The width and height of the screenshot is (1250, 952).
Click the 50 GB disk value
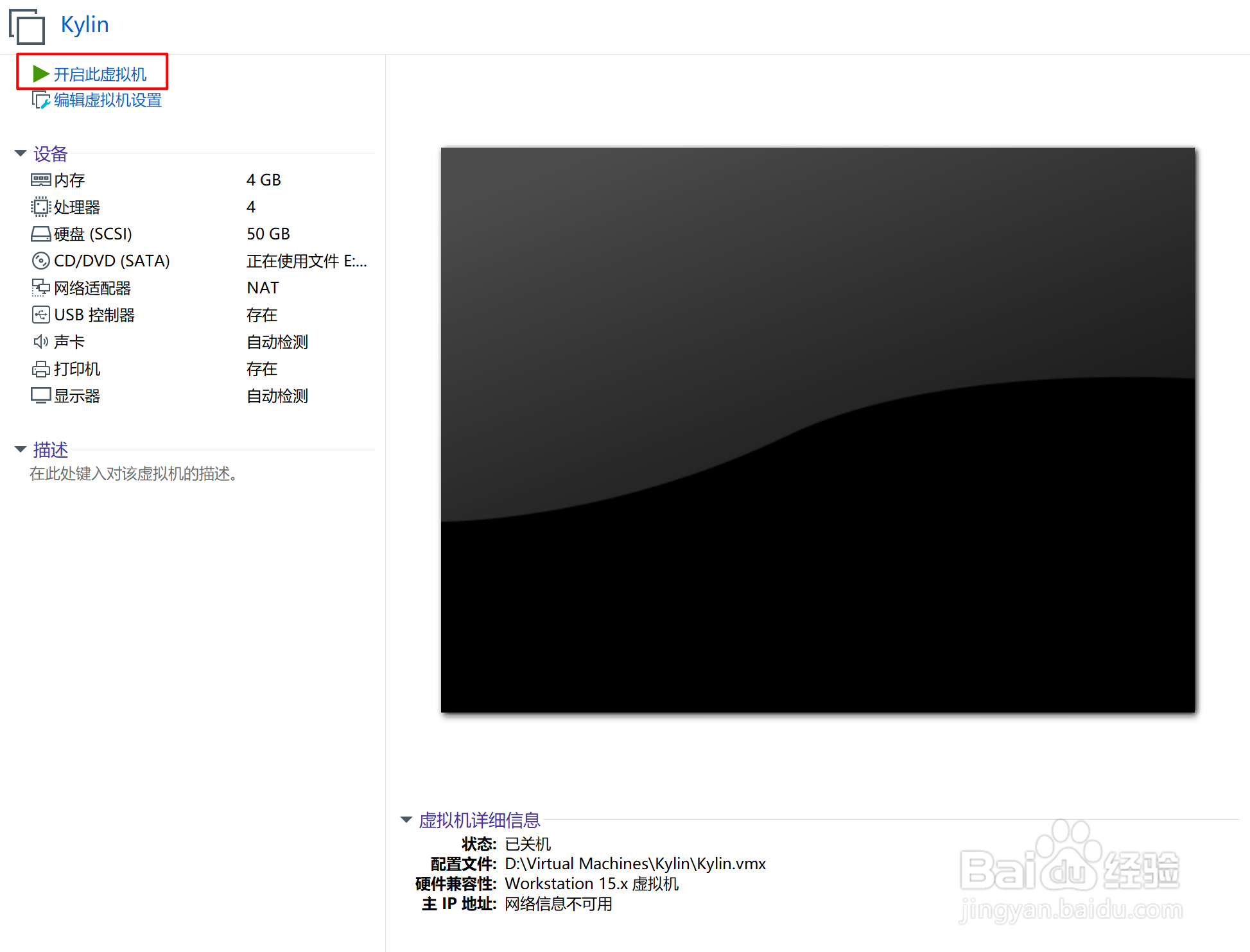(268, 234)
